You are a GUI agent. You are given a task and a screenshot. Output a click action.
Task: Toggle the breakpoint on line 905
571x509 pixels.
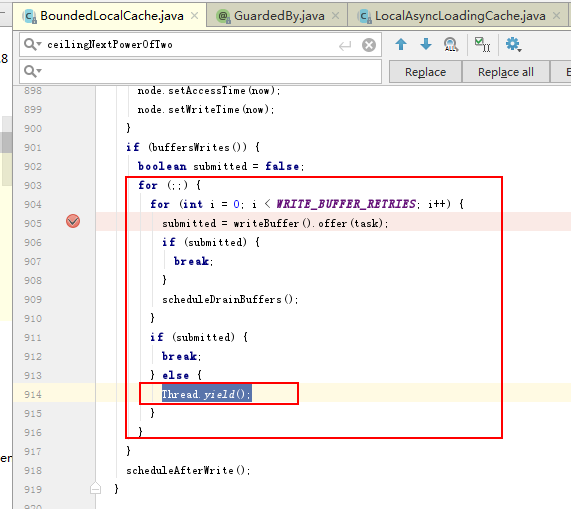click(x=73, y=221)
